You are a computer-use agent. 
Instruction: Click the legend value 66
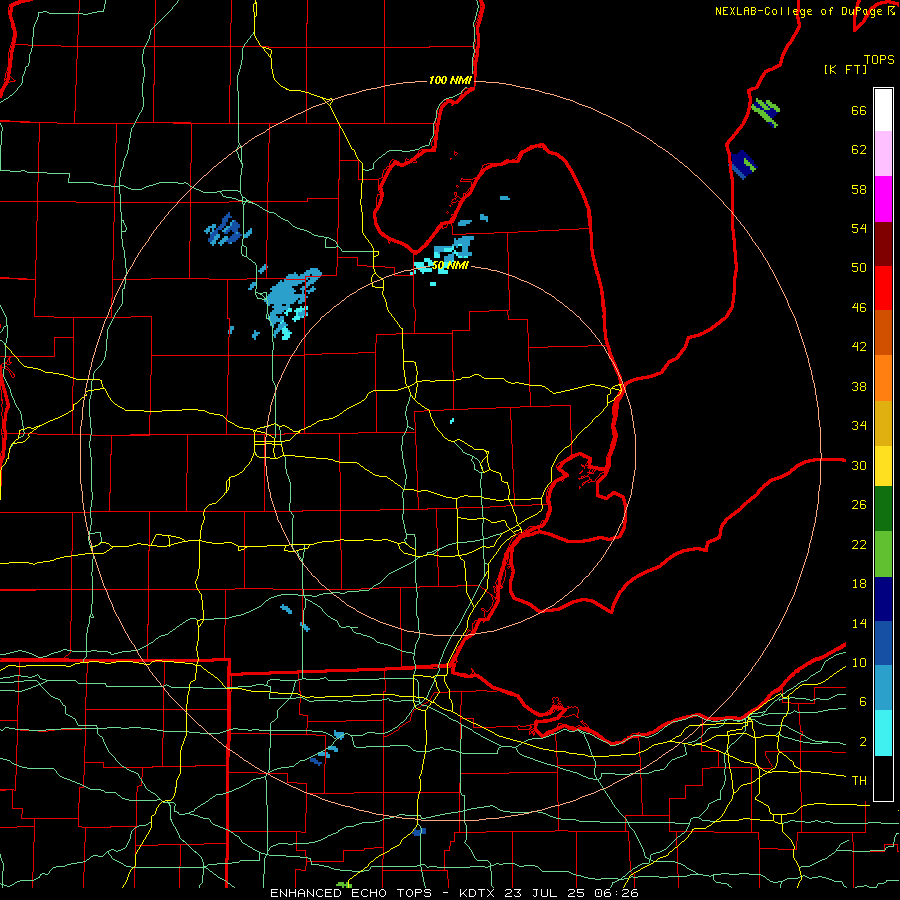(x=859, y=110)
